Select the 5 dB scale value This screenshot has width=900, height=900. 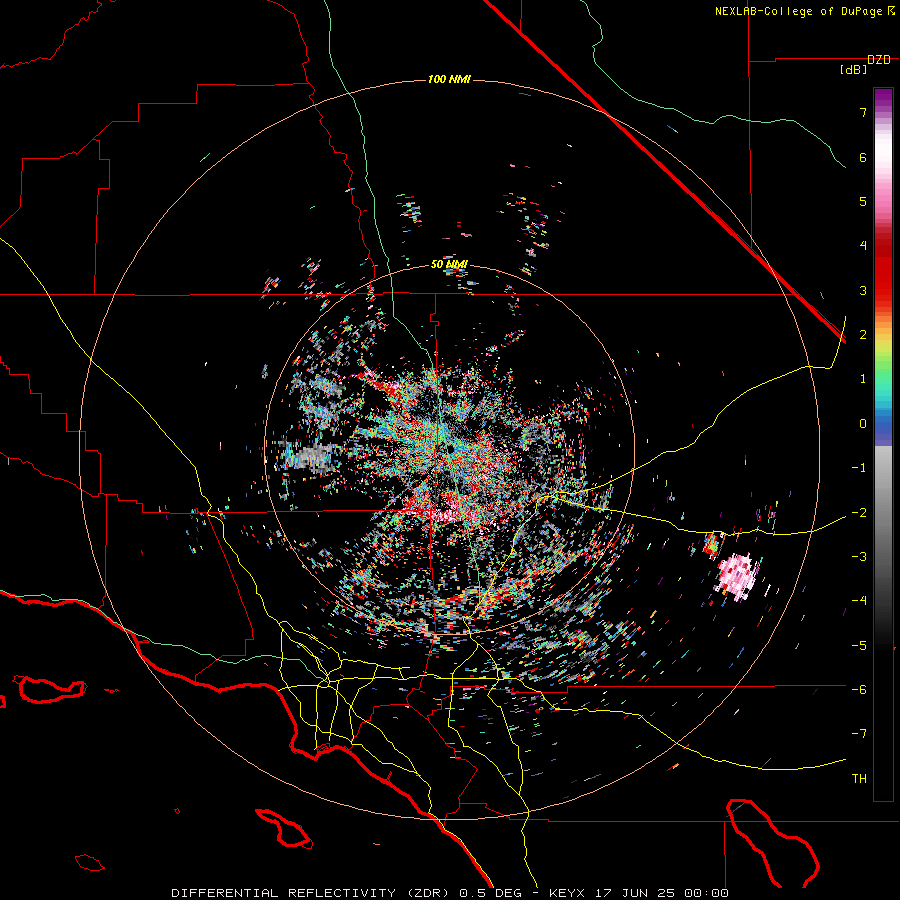[x=863, y=201]
